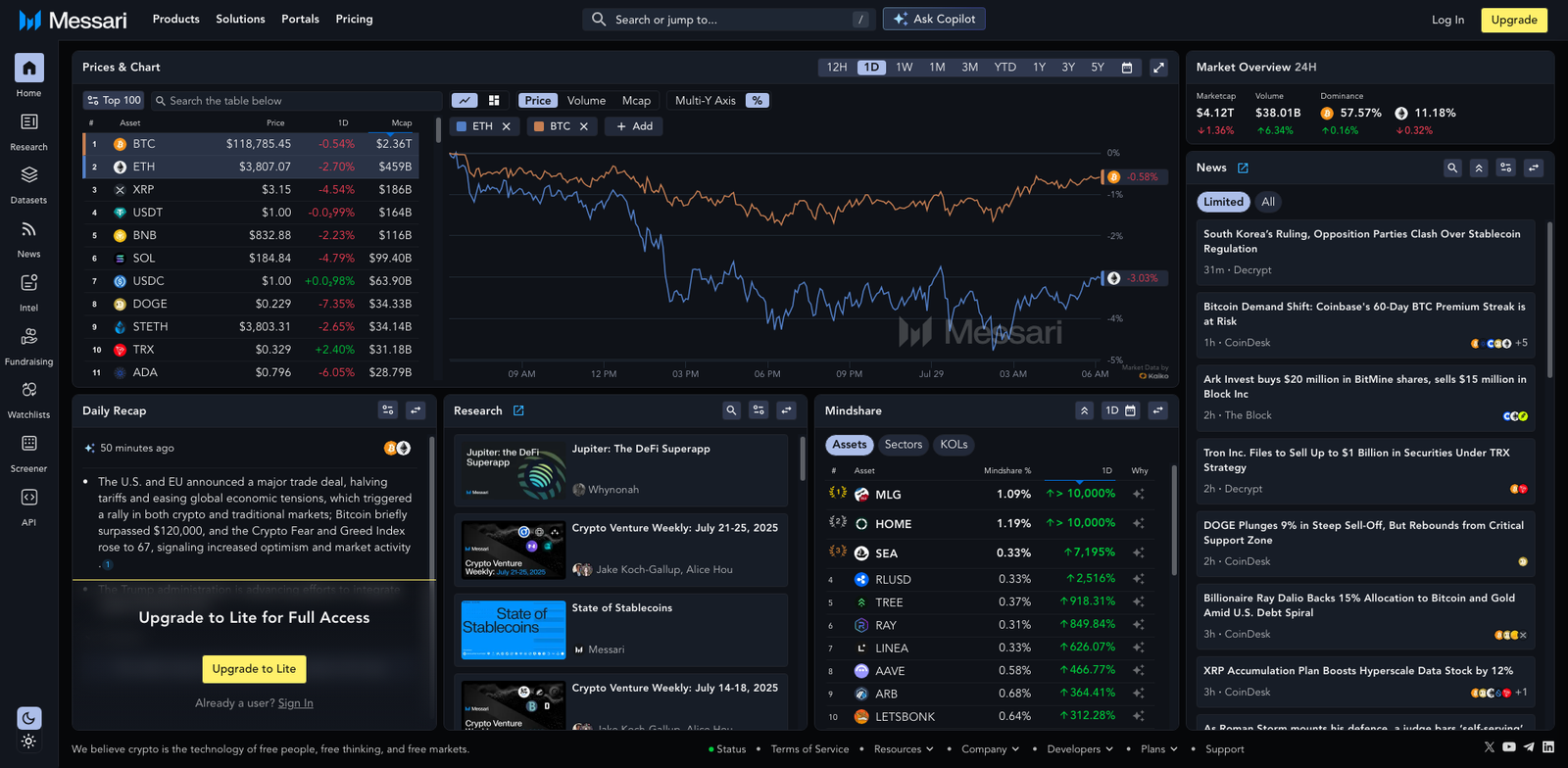
Task: Open Intel in the left sidebar
Action: coord(28,283)
